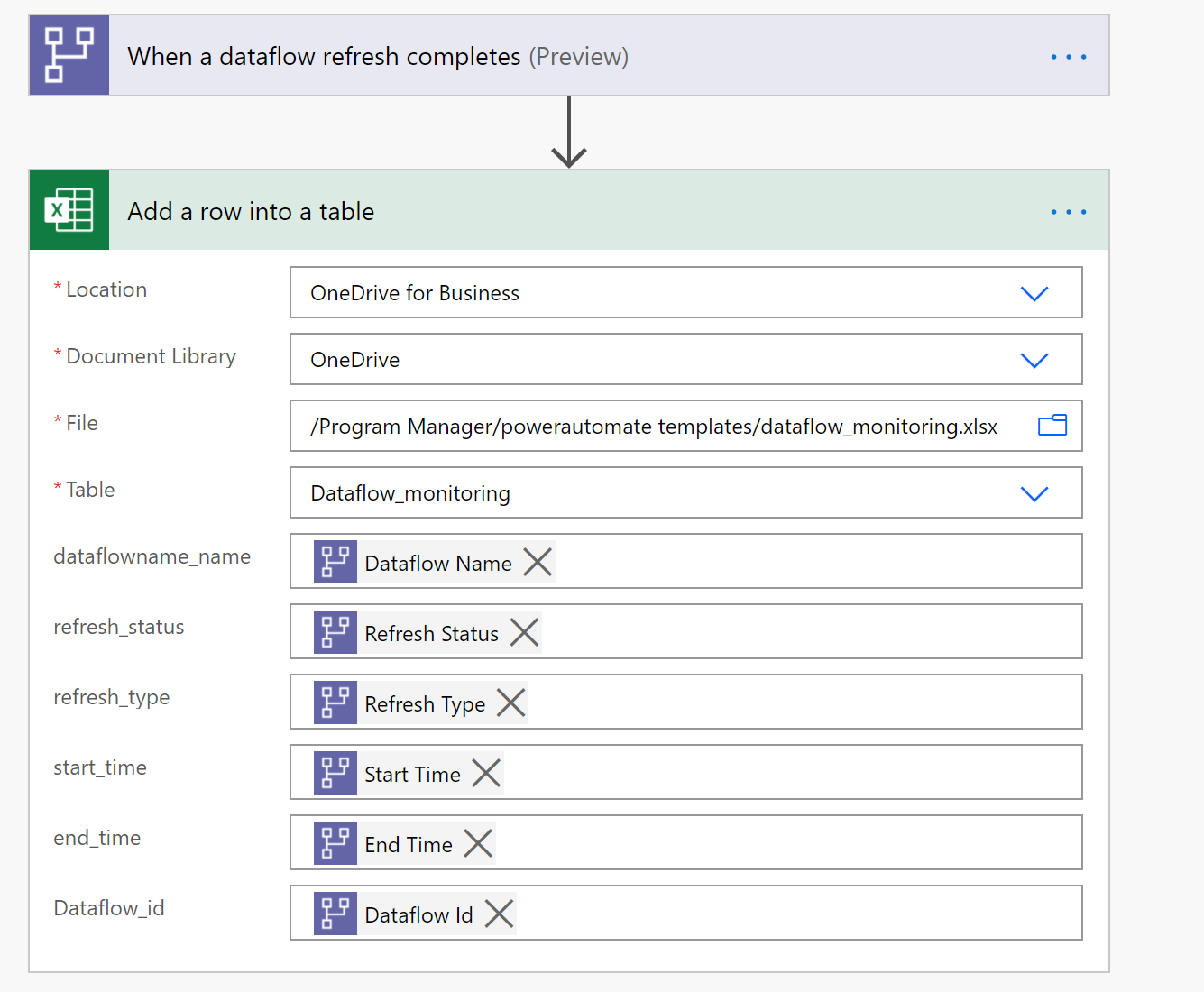Remove the Start Time token
1204x992 pixels.
click(x=486, y=774)
